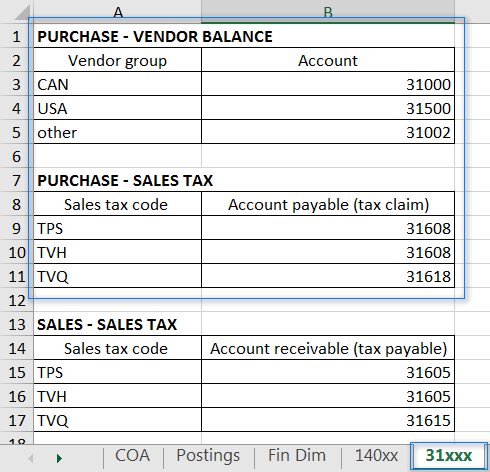Viewport: 490px width, 472px height.
Task: Click the next sheet navigation arrow
Action: (x=59, y=458)
